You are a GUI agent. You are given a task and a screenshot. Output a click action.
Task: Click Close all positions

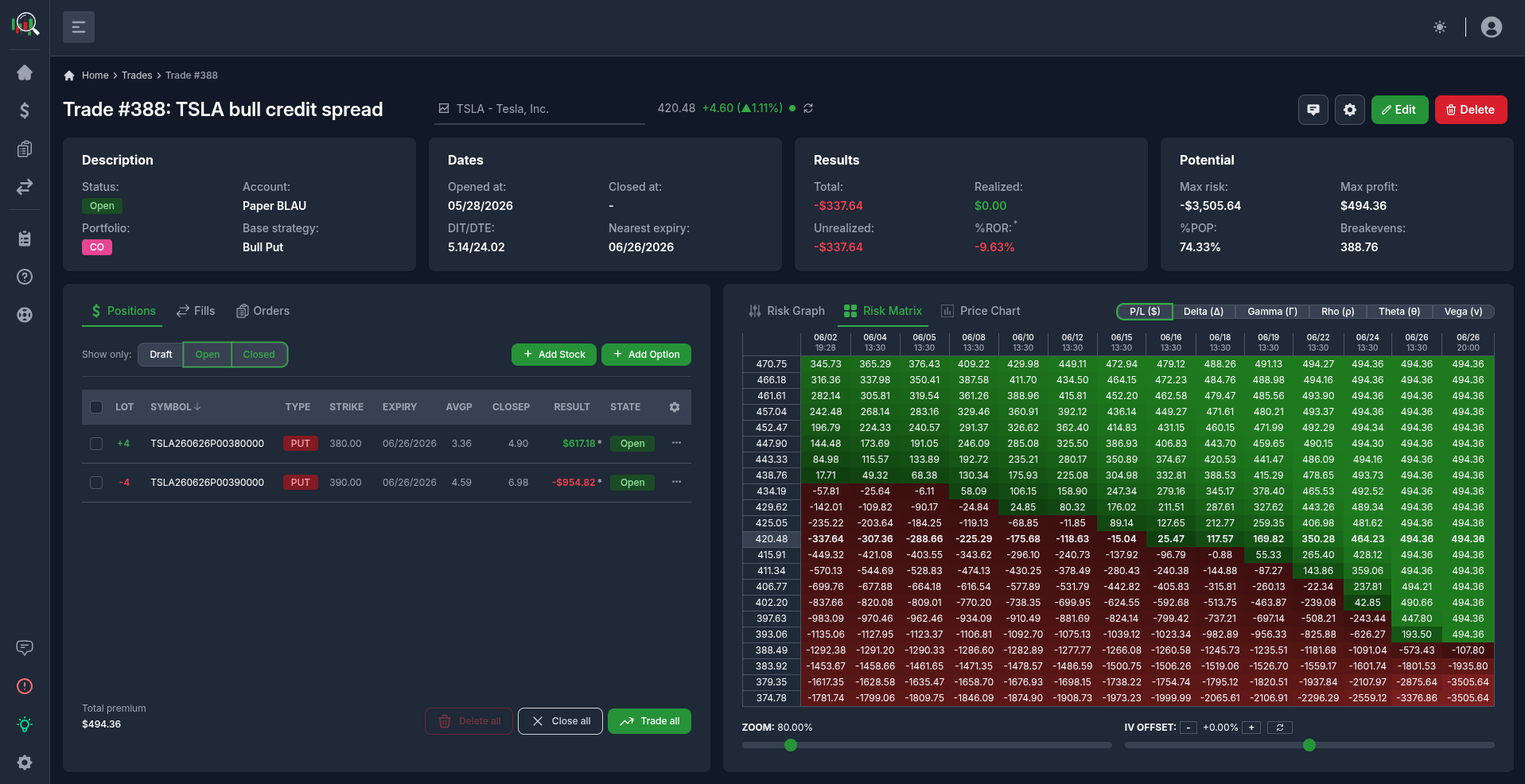point(560,721)
